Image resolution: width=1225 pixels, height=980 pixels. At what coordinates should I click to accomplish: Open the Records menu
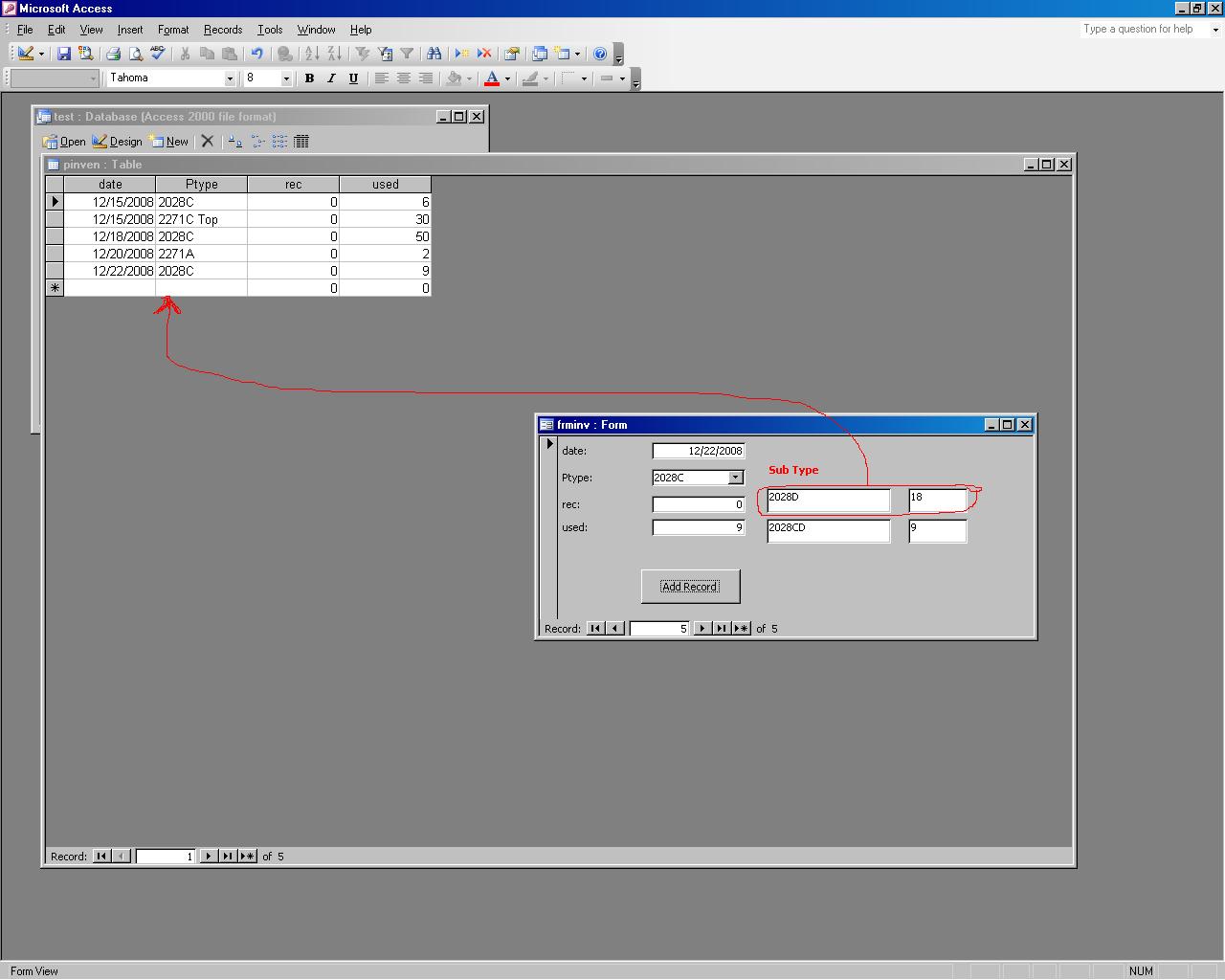pos(222,30)
